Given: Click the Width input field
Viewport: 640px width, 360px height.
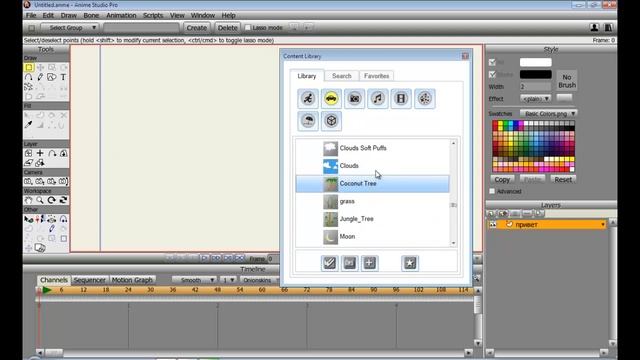Looking at the screenshot, I should coord(536,87).
